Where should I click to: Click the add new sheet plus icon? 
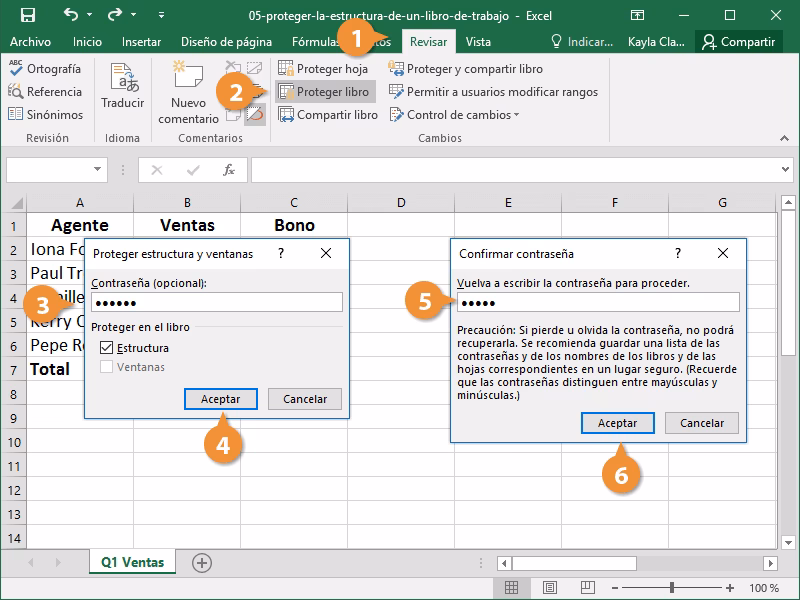pos(202,563)
